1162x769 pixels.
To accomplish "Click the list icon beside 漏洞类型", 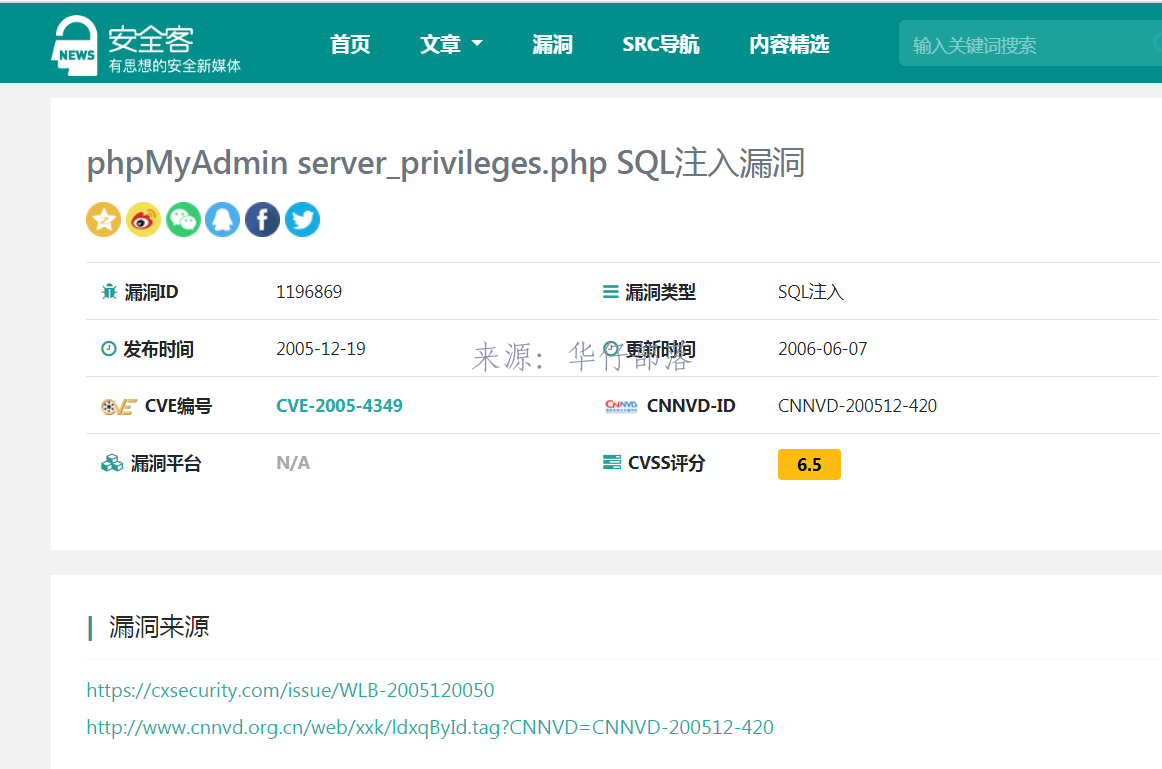I will (x=611, y=292).
